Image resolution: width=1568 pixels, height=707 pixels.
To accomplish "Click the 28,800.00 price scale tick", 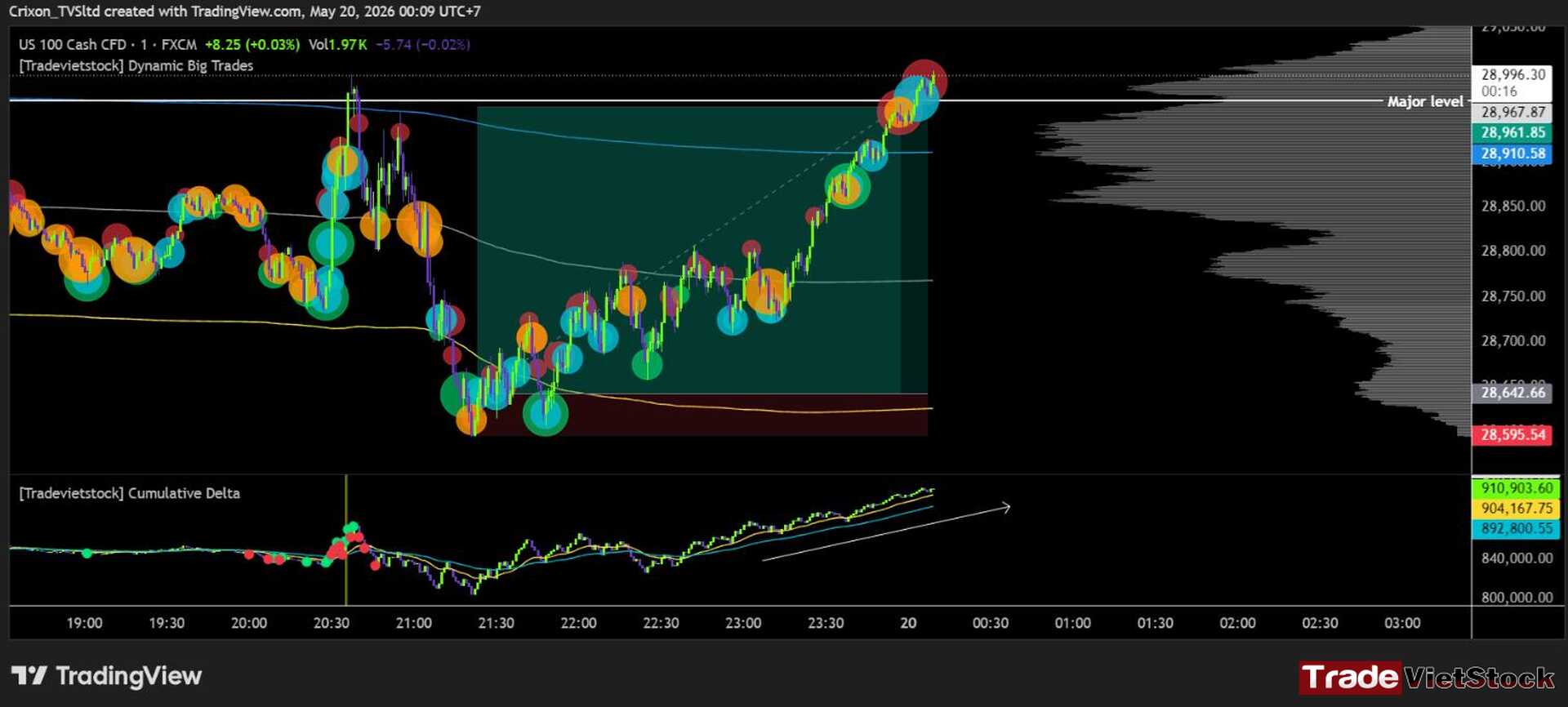I will click(1513, 251).
